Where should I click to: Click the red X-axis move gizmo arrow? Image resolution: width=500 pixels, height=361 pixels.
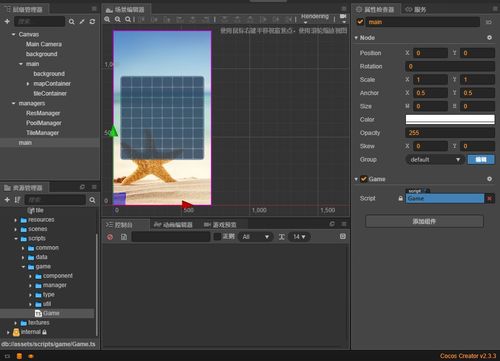click(x=187, y=204)
